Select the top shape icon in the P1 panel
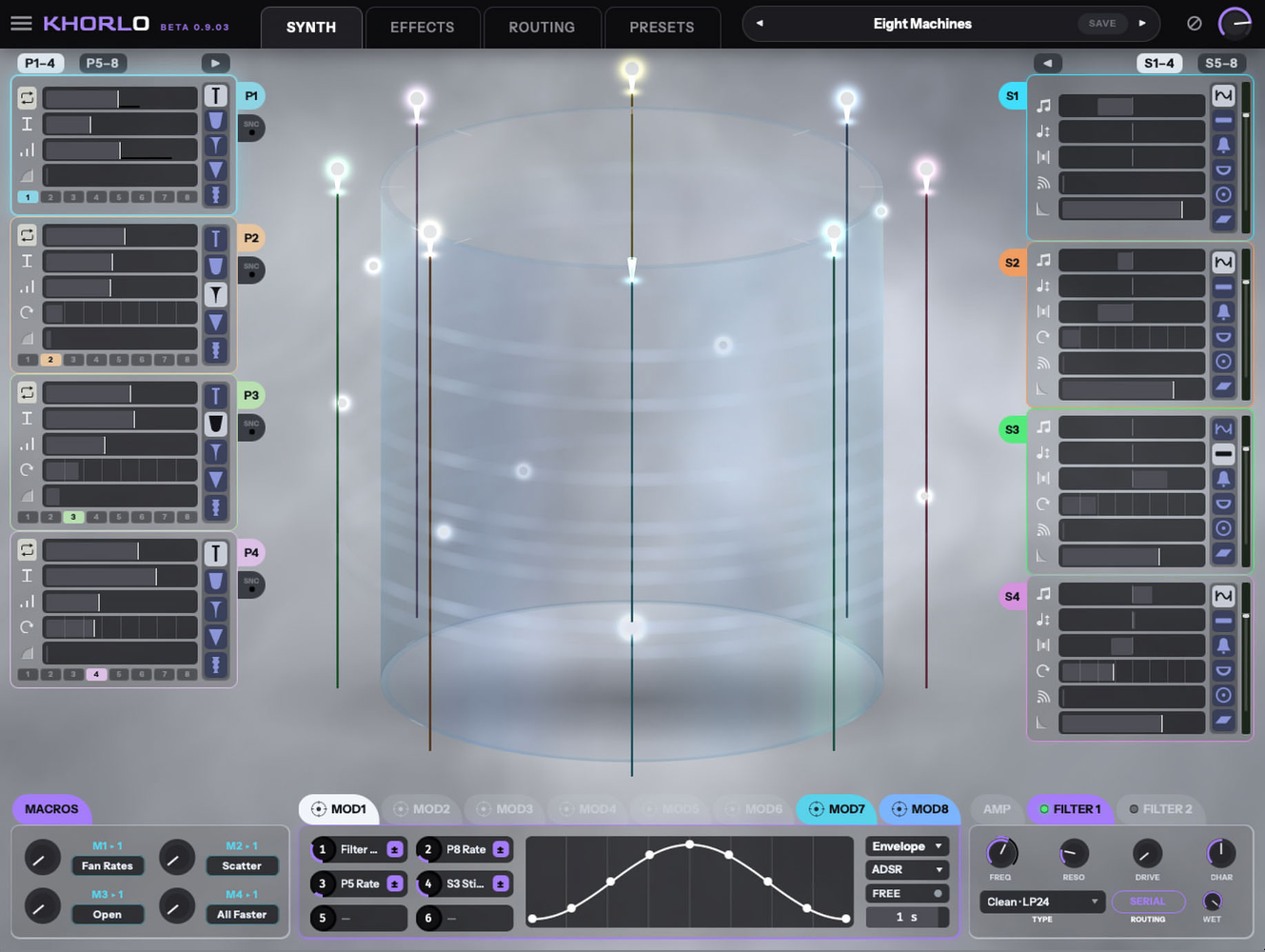This screenshot has height=952, width=1265. (216, 96)
